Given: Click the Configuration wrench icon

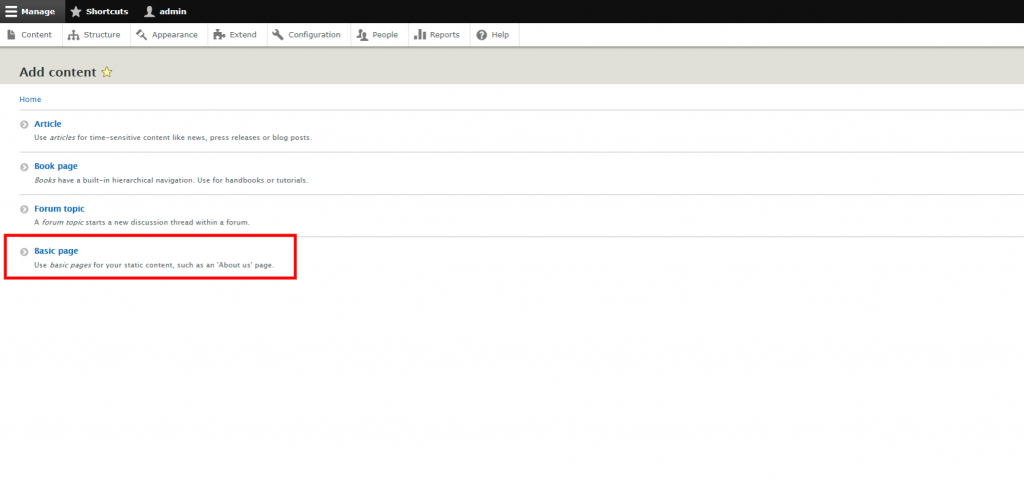Looking at the screenshot, I should coord(277,35).
